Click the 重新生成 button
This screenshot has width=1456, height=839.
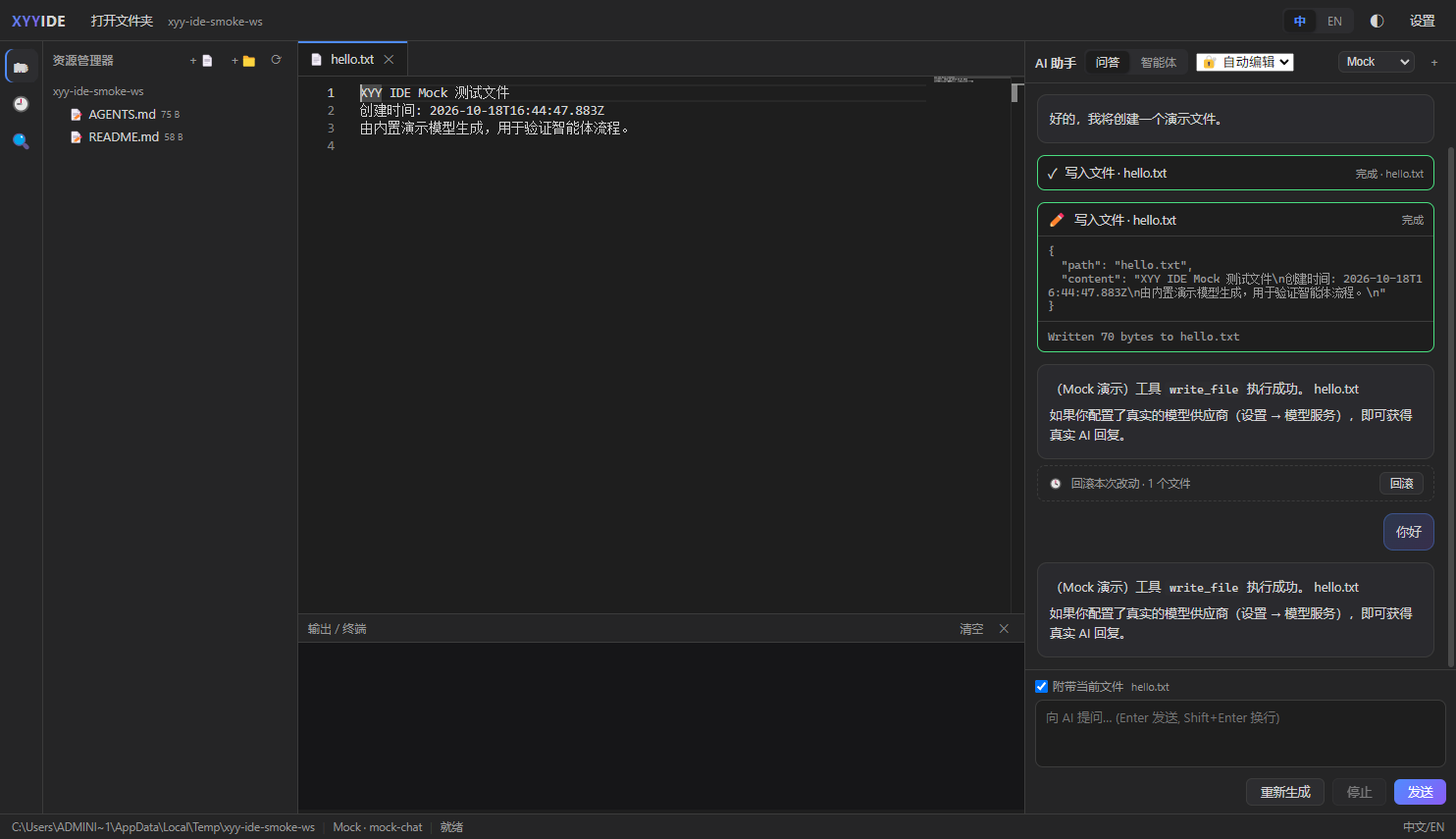[1285, 792]
